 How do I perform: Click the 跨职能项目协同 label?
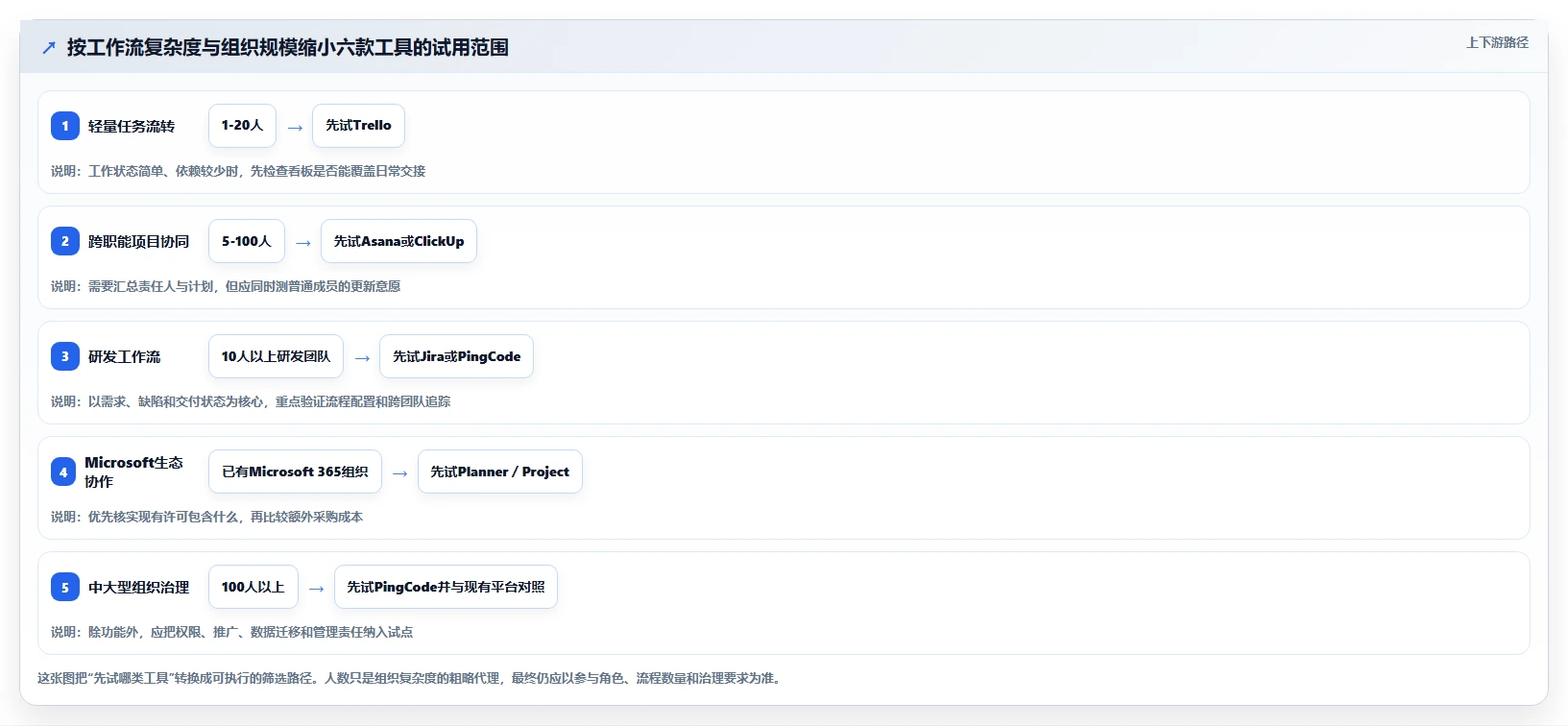click(138, 241)
